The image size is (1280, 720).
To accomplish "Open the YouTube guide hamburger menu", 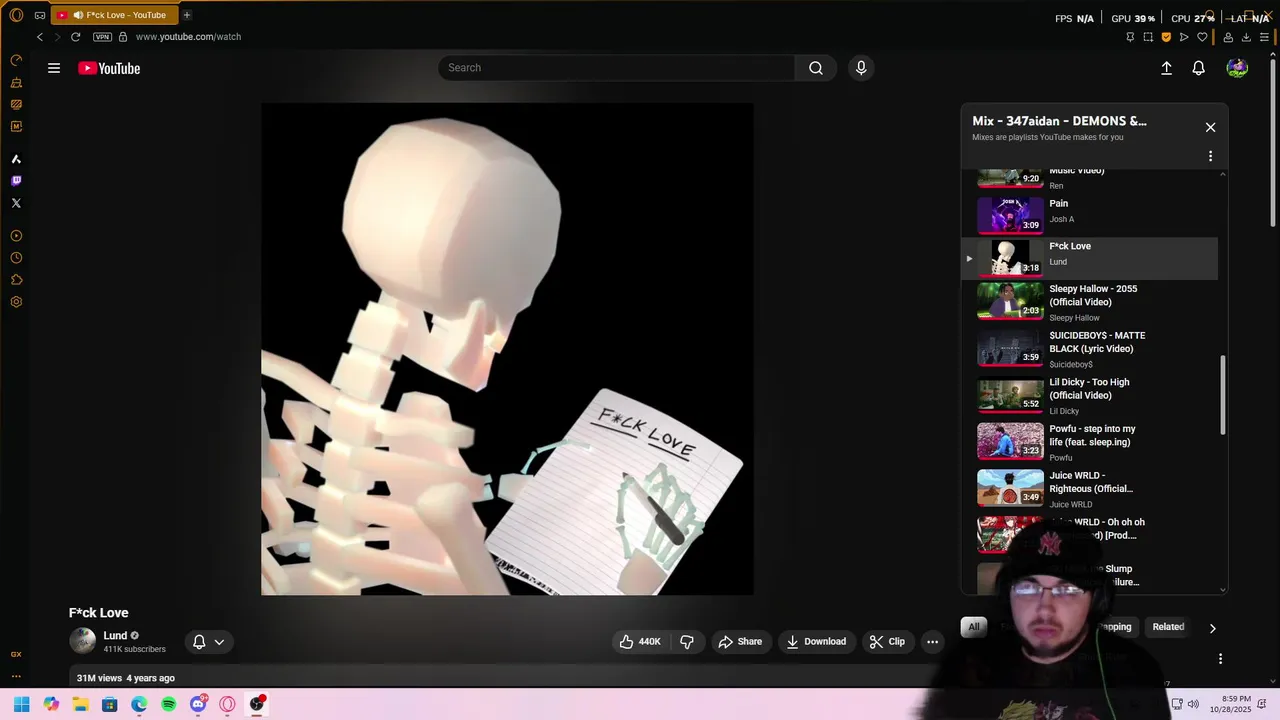I will click(54, 68).
